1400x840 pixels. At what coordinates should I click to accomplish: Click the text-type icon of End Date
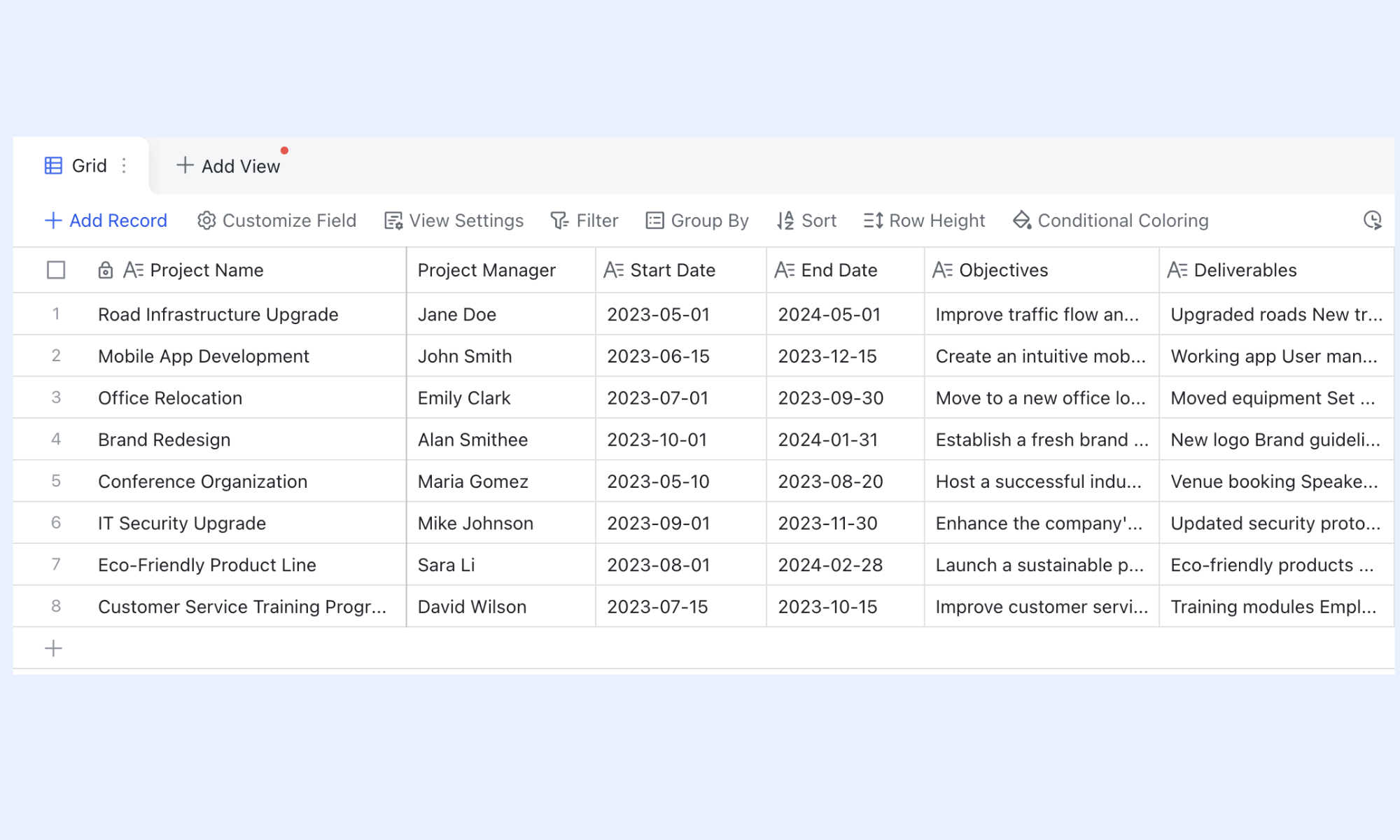pyautogui.click(x=785, y=270)
